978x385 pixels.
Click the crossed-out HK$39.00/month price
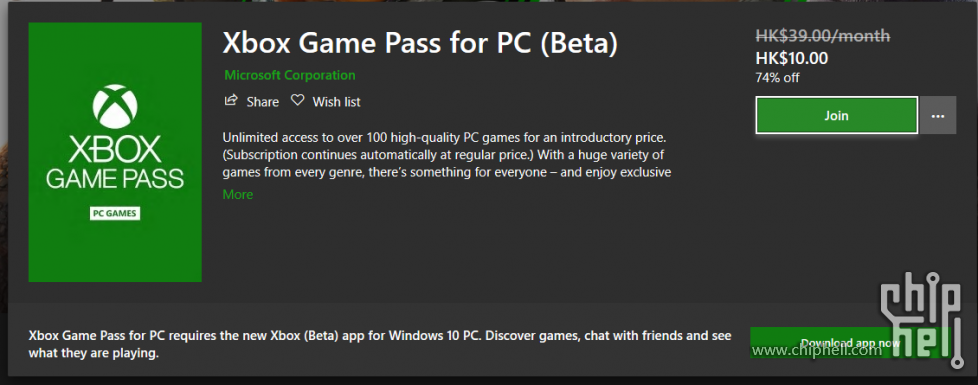point(823,36)
